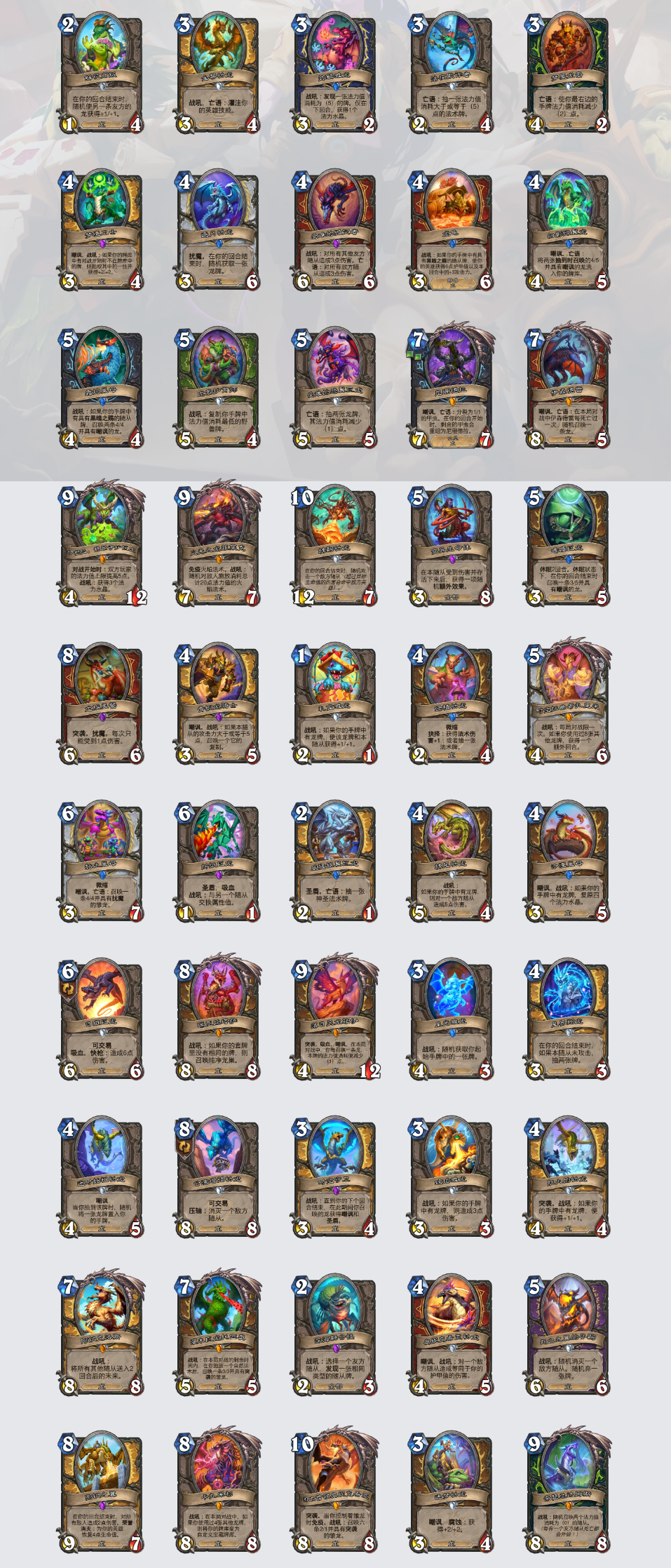The height and width of the screenshot is (1568, 671).
Task: Choose the 7-cost 5/5 green spiky dragon card
Action: [x=218, y=1334]
